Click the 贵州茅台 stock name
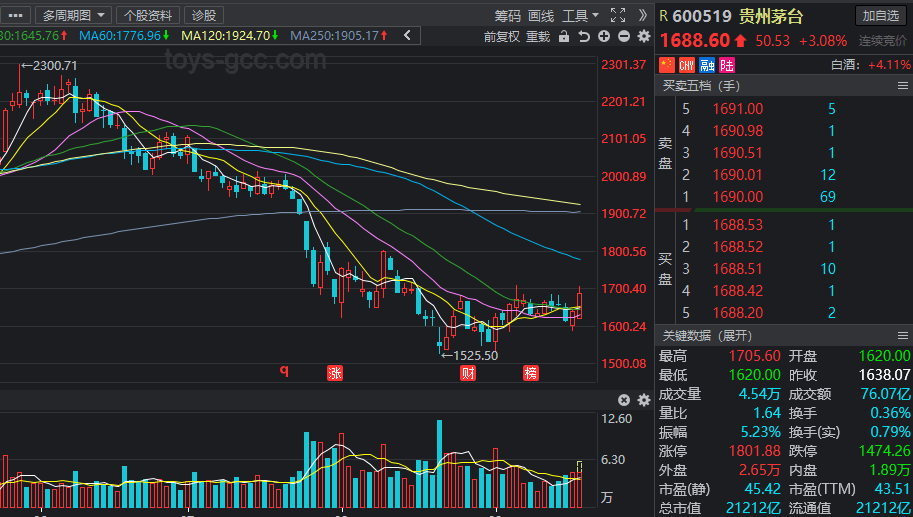913x517 pixels. pos(771,16)
